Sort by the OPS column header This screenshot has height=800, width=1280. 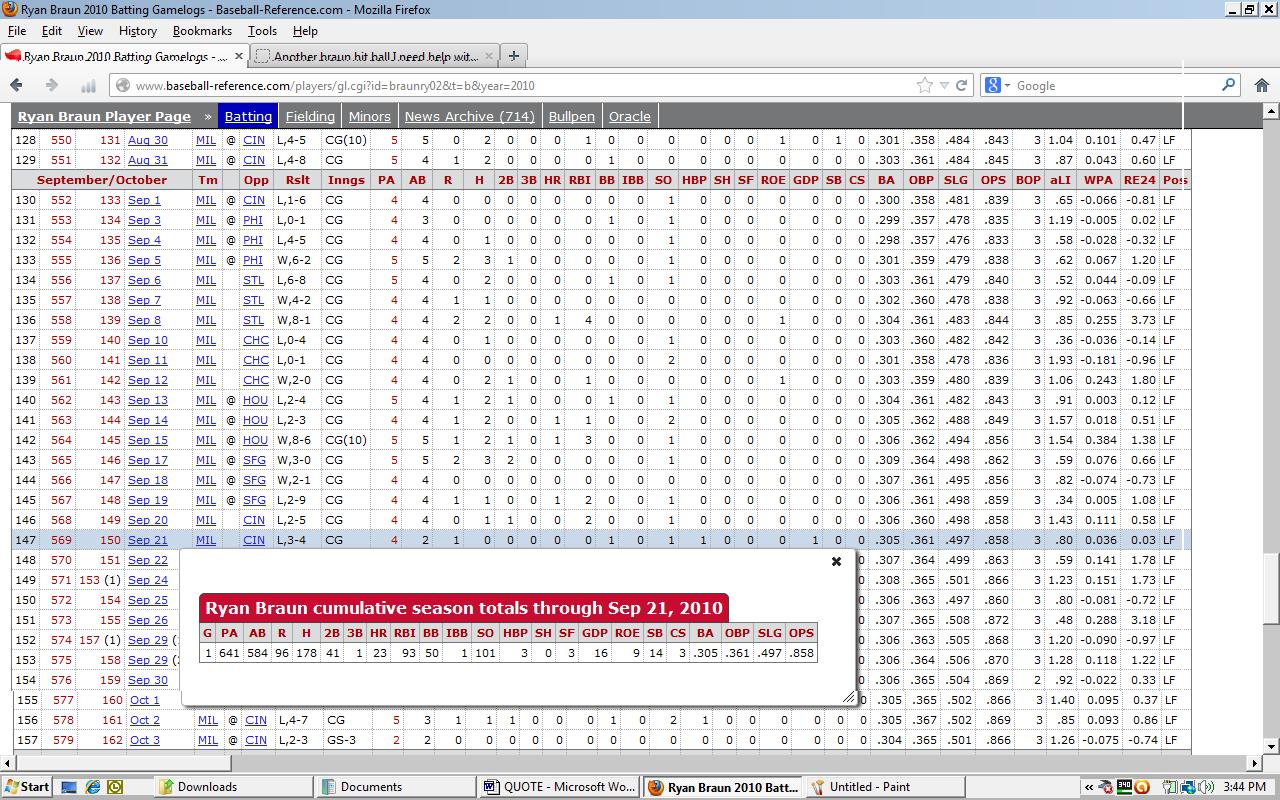pyautogui.click(x=993, y=180)
